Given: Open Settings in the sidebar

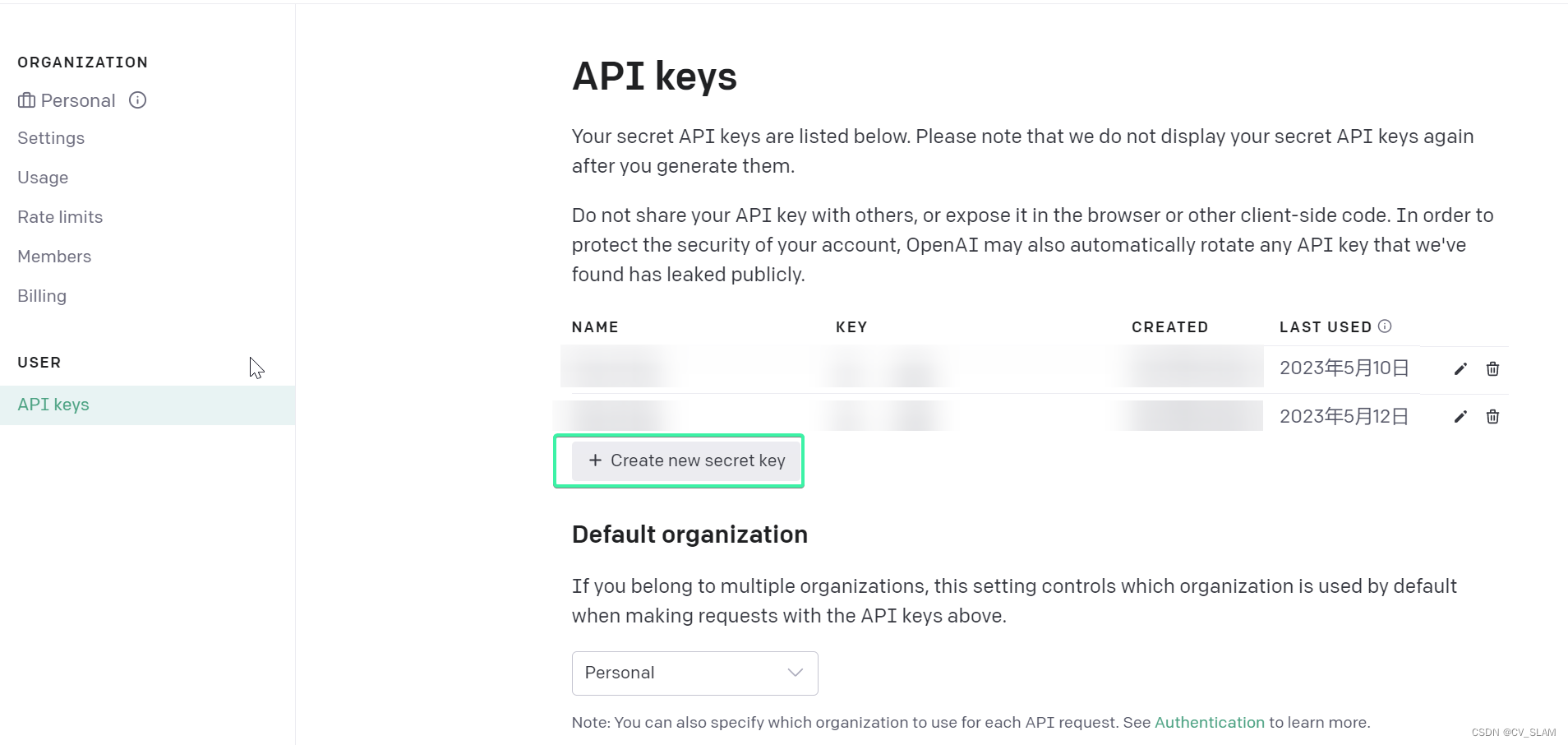Looking at the screenshot, I should 51,138.
